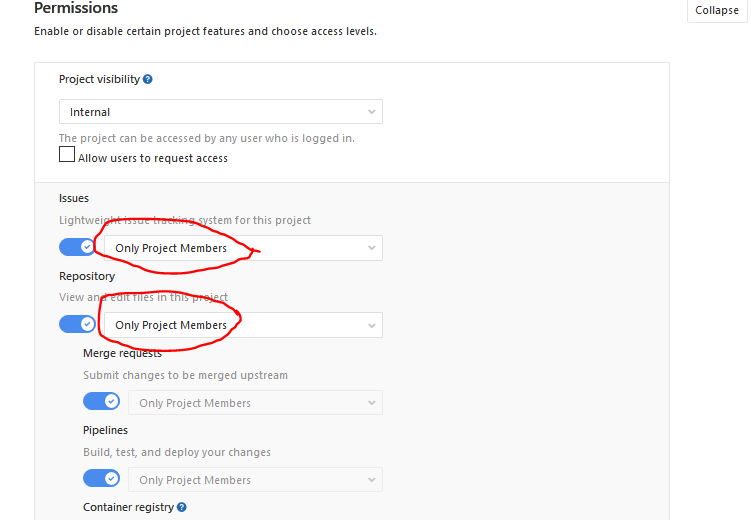The image size is (751, 520).
Task: Open the Container registry help icon
Action: tap(182, 508)
